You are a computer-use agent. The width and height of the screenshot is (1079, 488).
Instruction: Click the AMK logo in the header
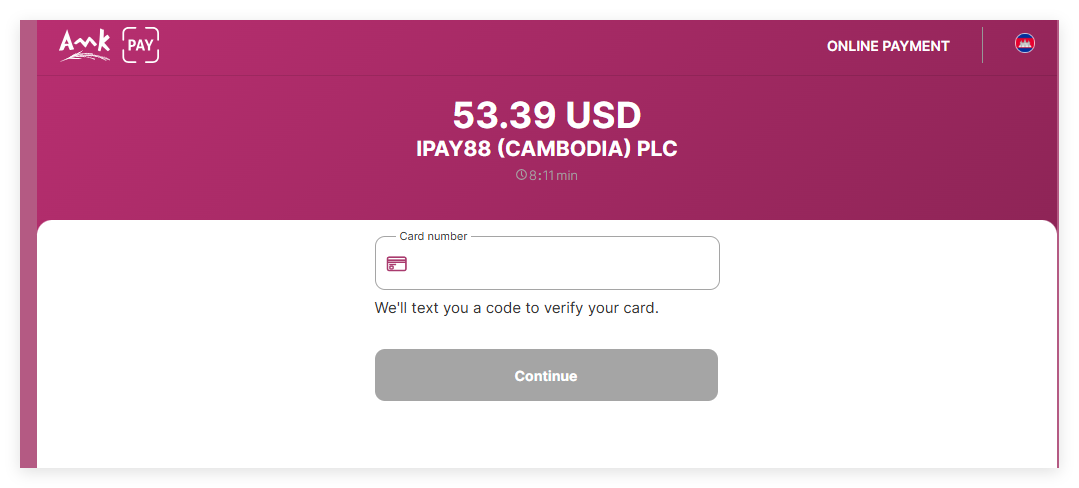pos(84,45)
